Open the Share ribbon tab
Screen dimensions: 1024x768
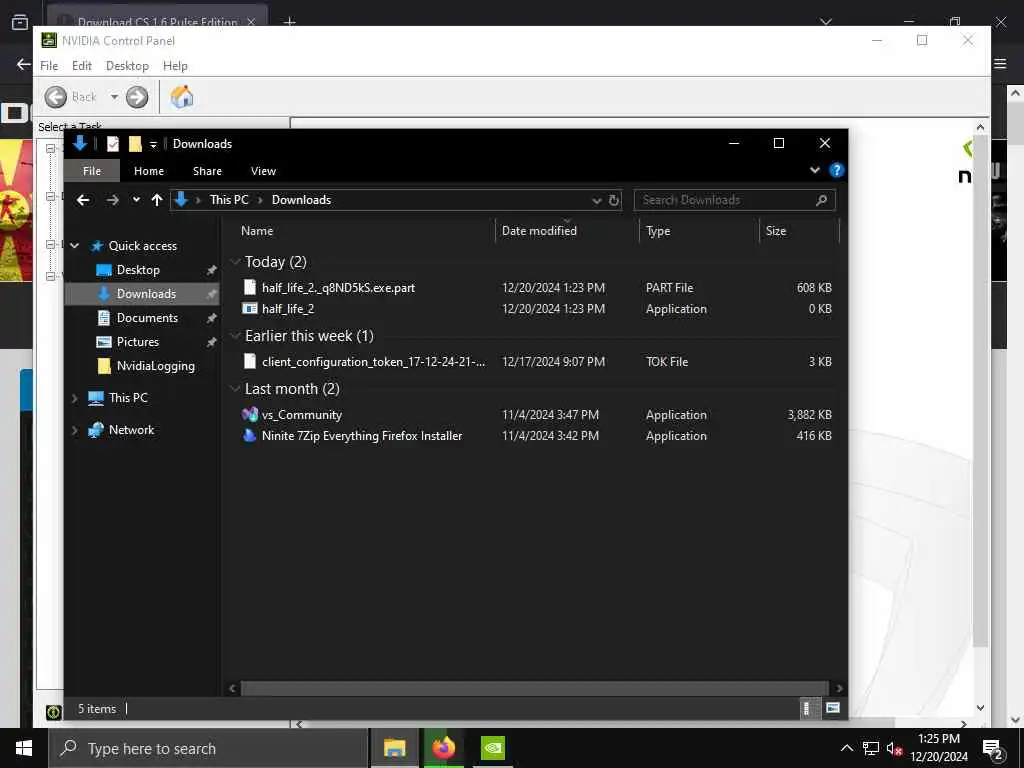coord(207,171)
